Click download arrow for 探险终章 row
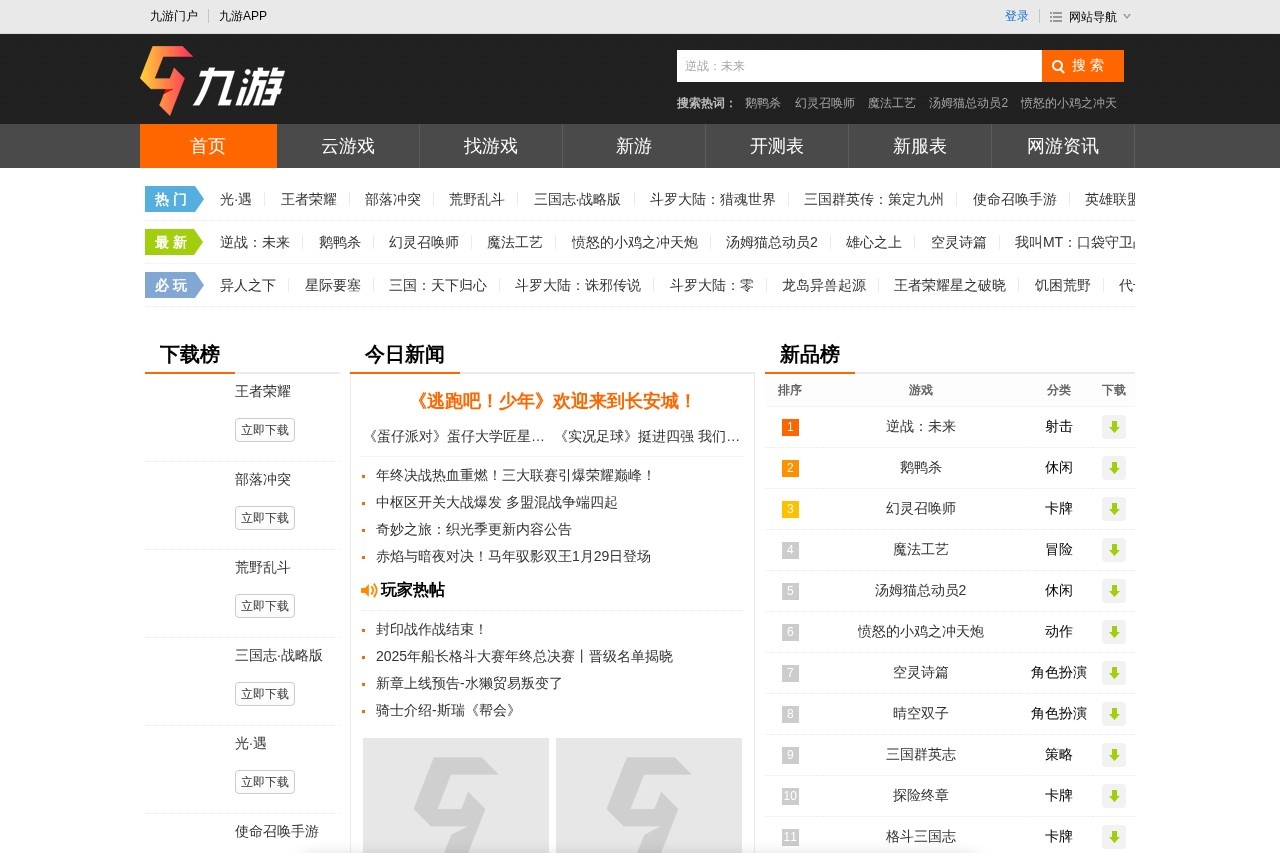The width and height of the screenshot is (1280, 853). coord(1114,796)
